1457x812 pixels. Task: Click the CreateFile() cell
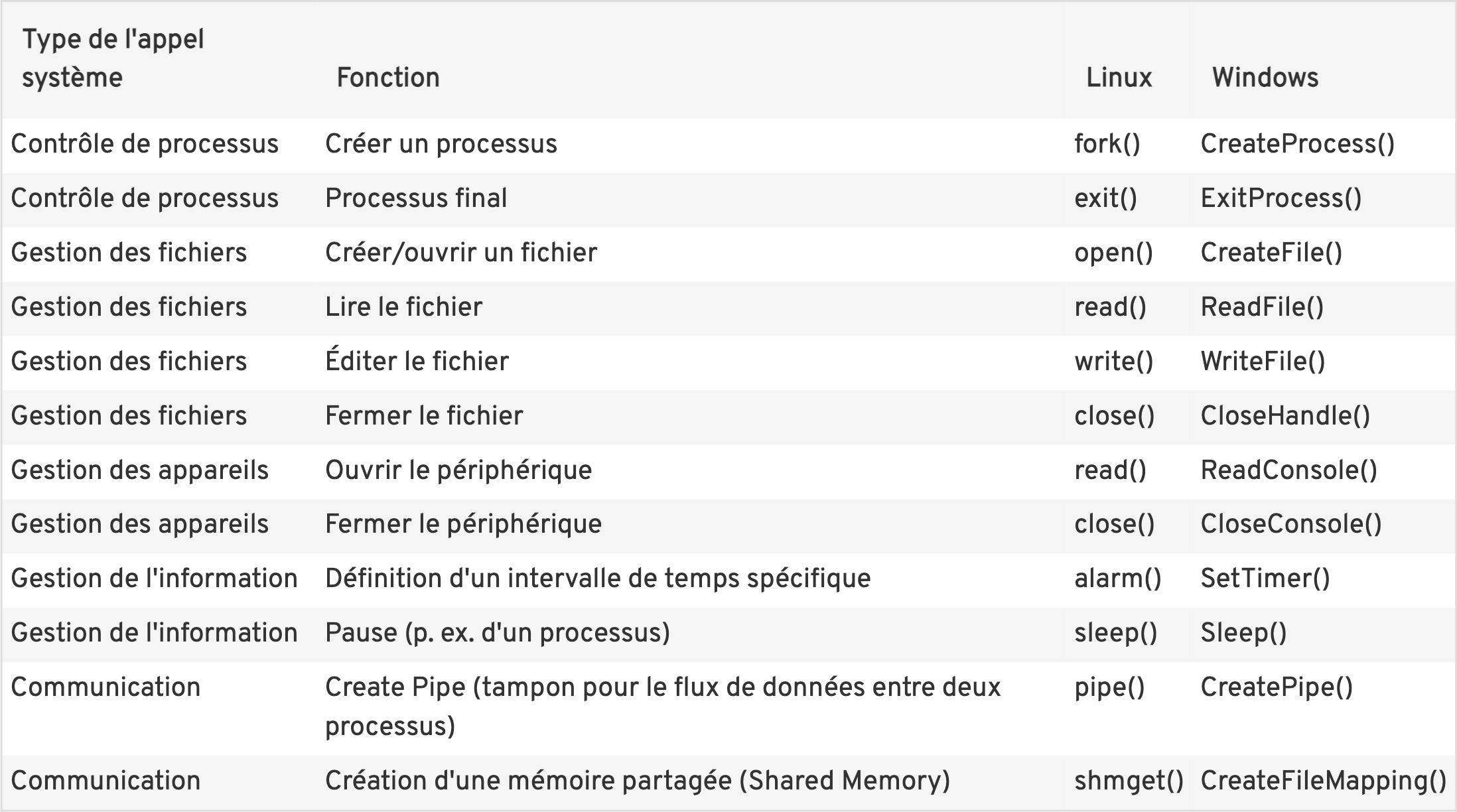(x=1271, y=253)
